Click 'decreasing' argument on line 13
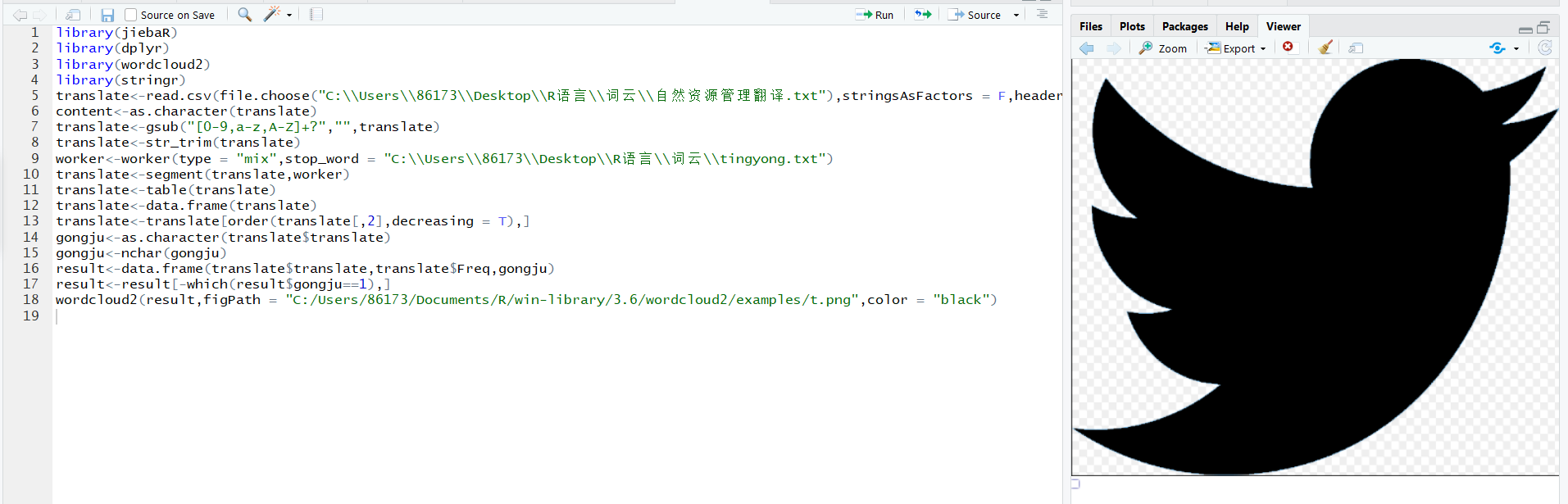The image size is (1568, 504). click(433, 221)
